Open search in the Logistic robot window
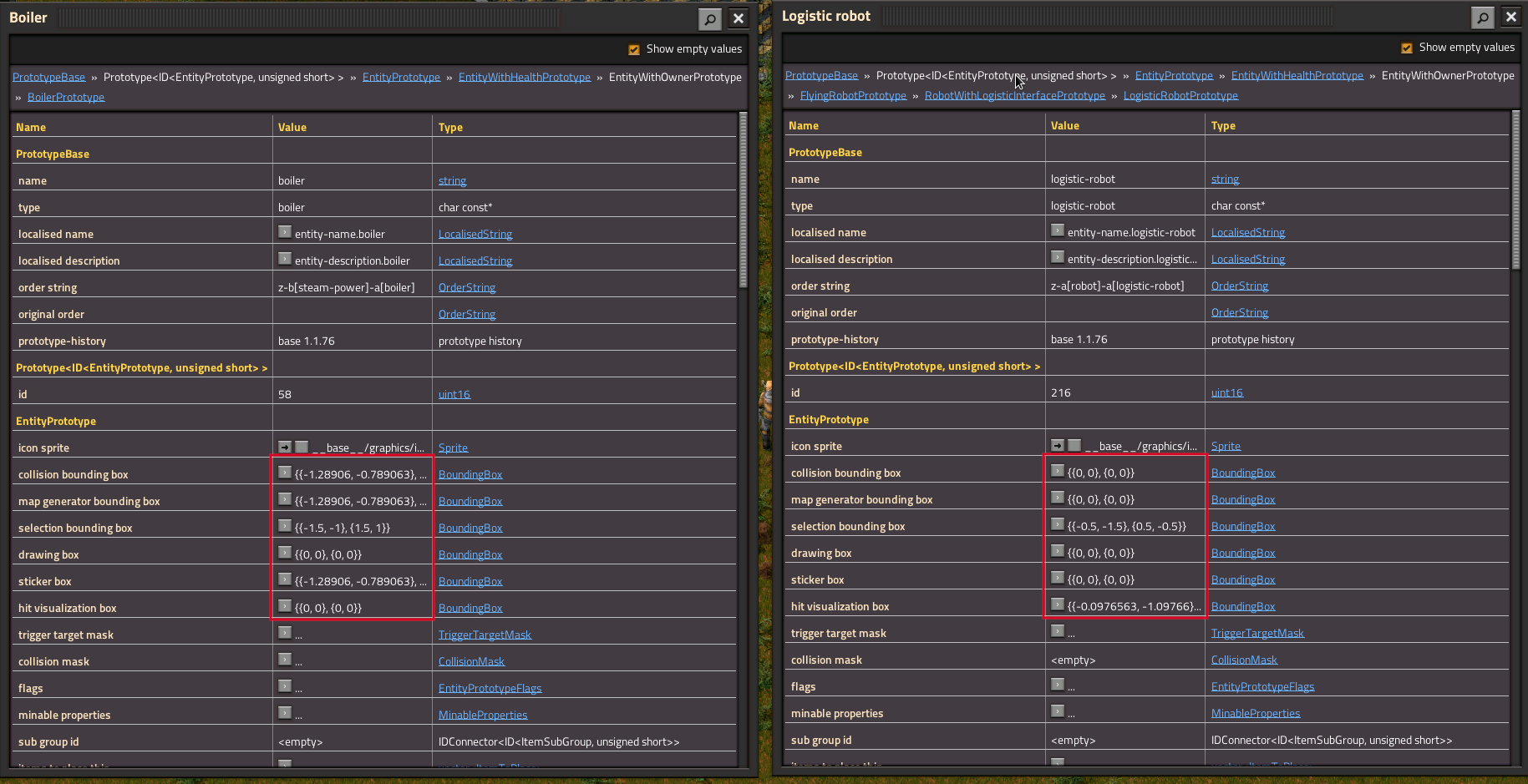Screen dimensions: 1528x784 pos(1482,17)
